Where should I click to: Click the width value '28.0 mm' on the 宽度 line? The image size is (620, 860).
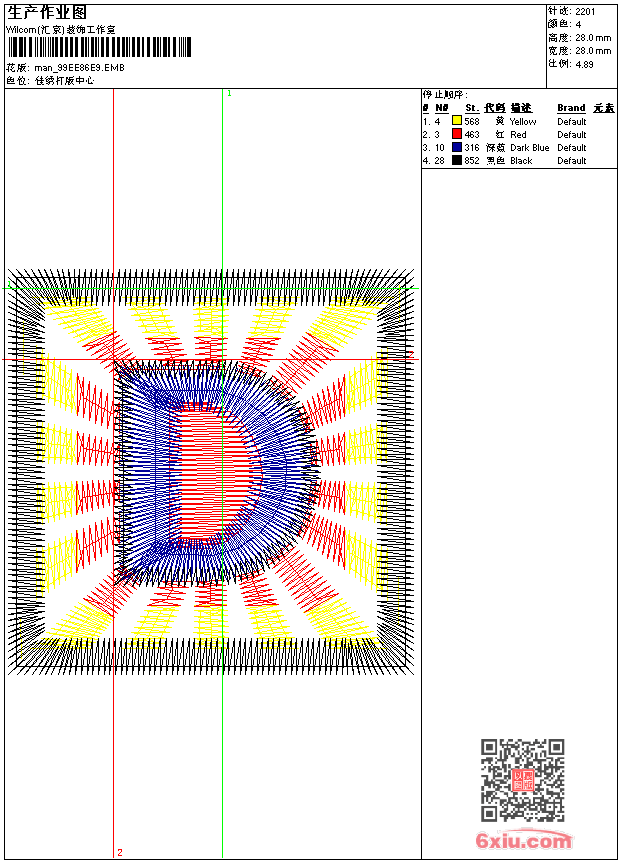pyautogui.click(x=593, y=51)
